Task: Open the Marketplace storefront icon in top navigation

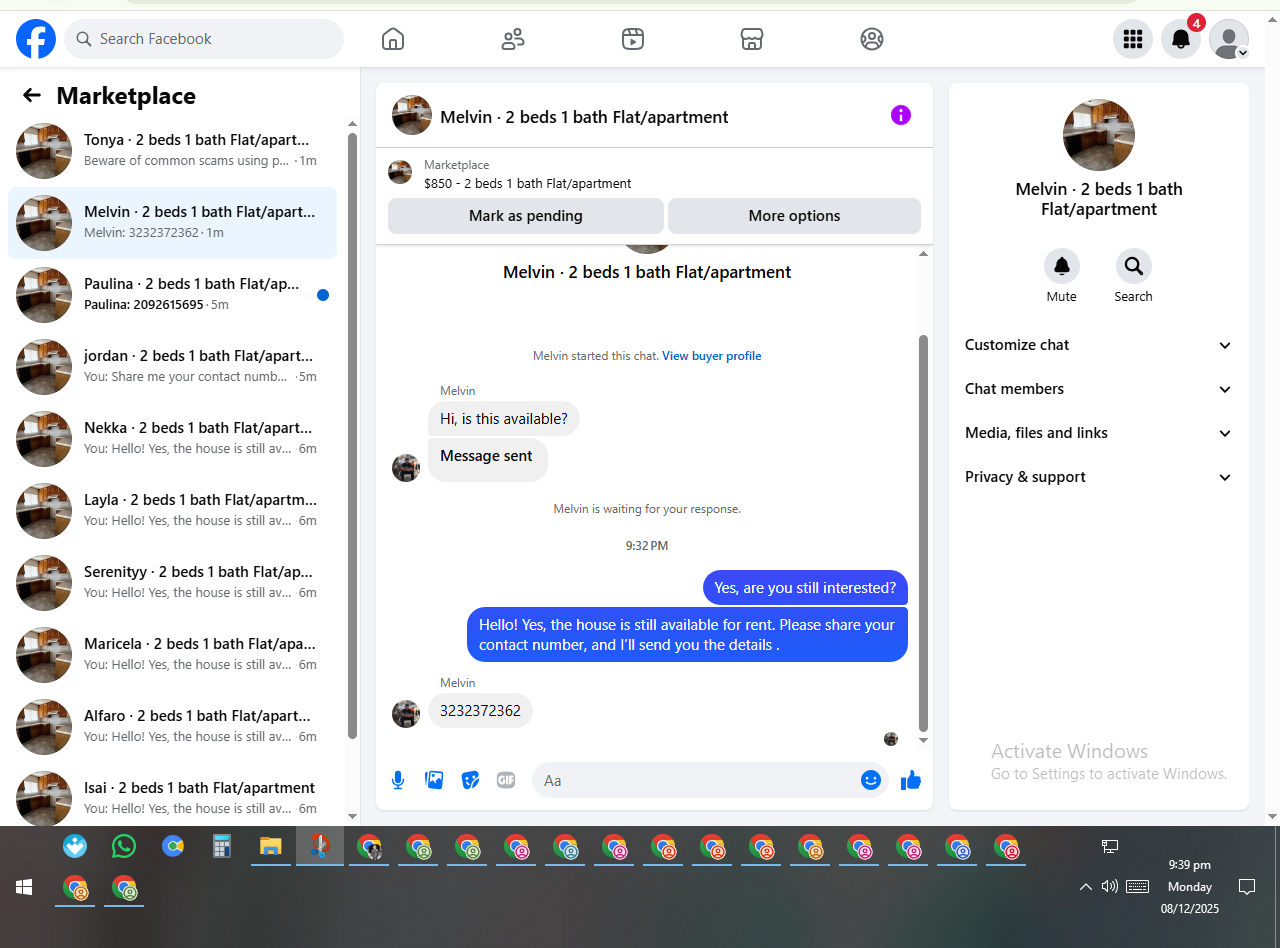Action: pos(752,39)
